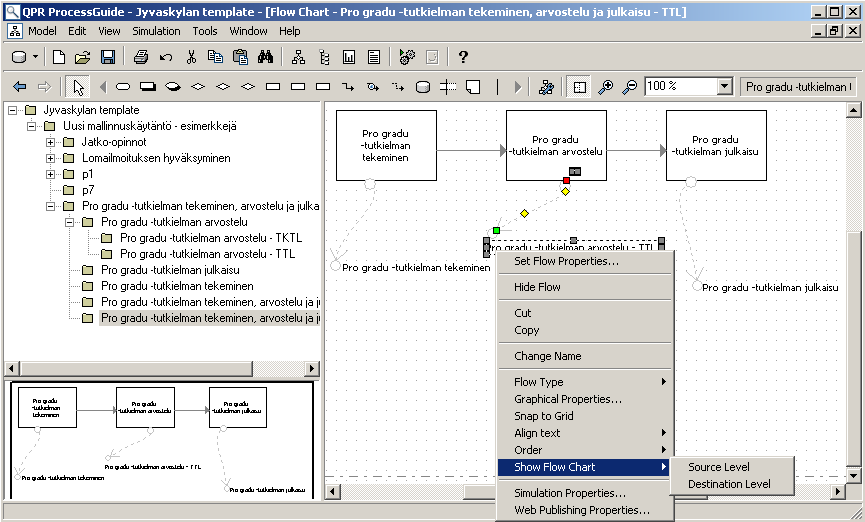
Task: Click the Zoom out magnifier icon
Action: 629,87
